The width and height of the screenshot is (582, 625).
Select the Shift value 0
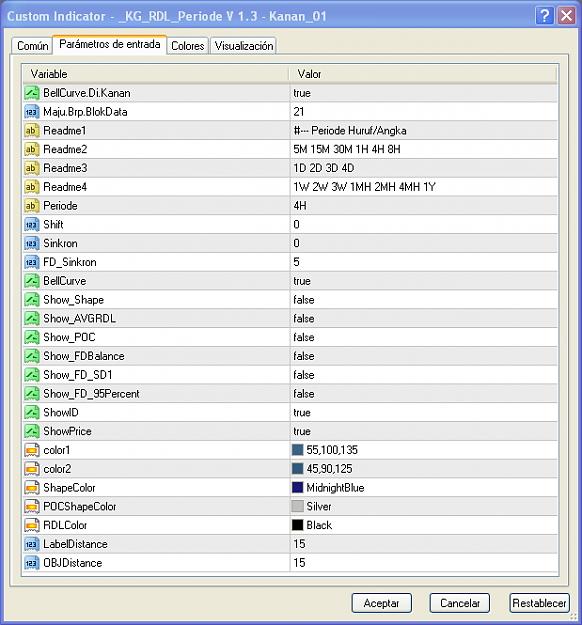tap(296, 224)
